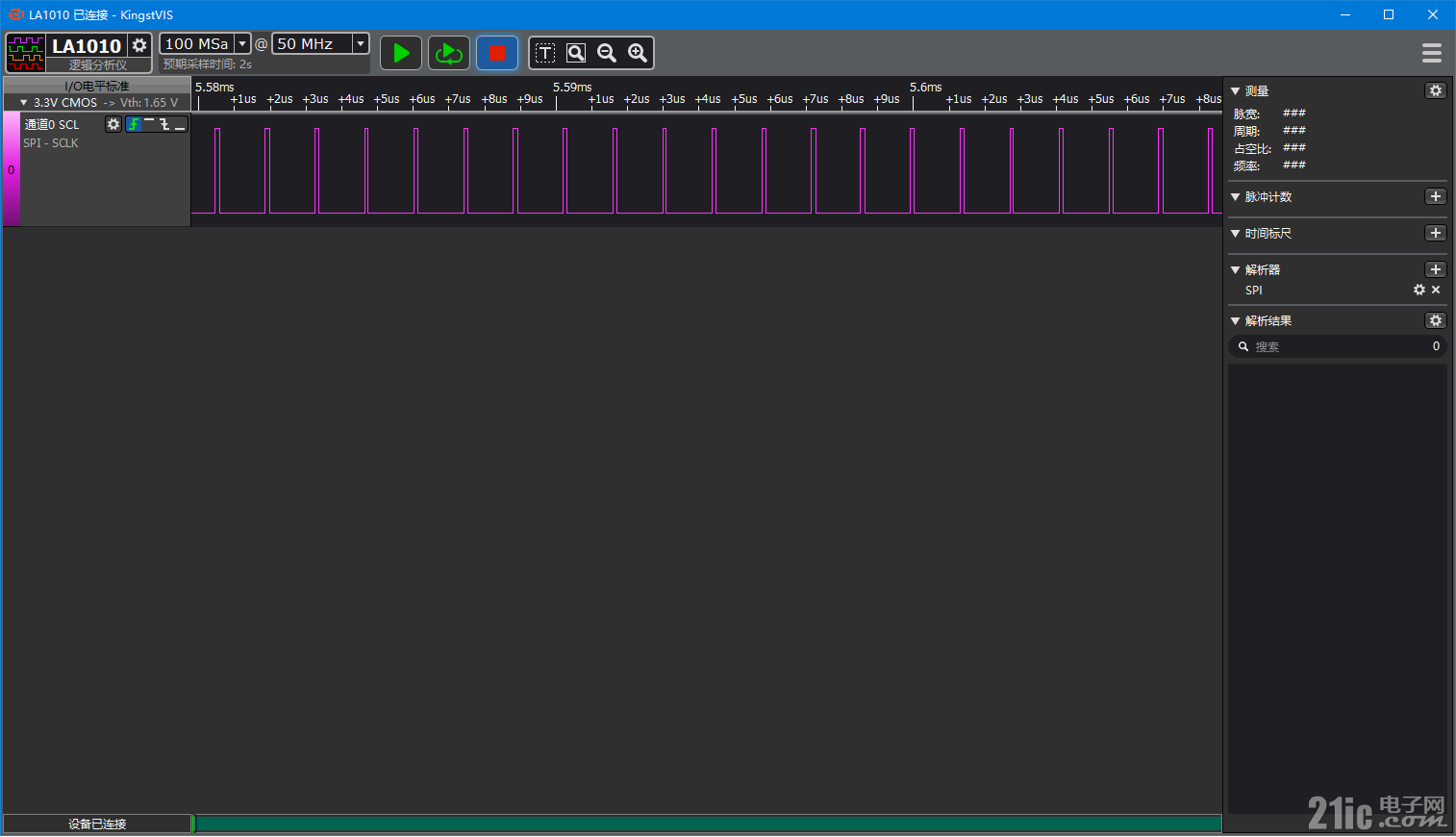Open LA1010 device settings gear
The height and width of the screenshot is (837, 1456).
click(x=139, y=45)
